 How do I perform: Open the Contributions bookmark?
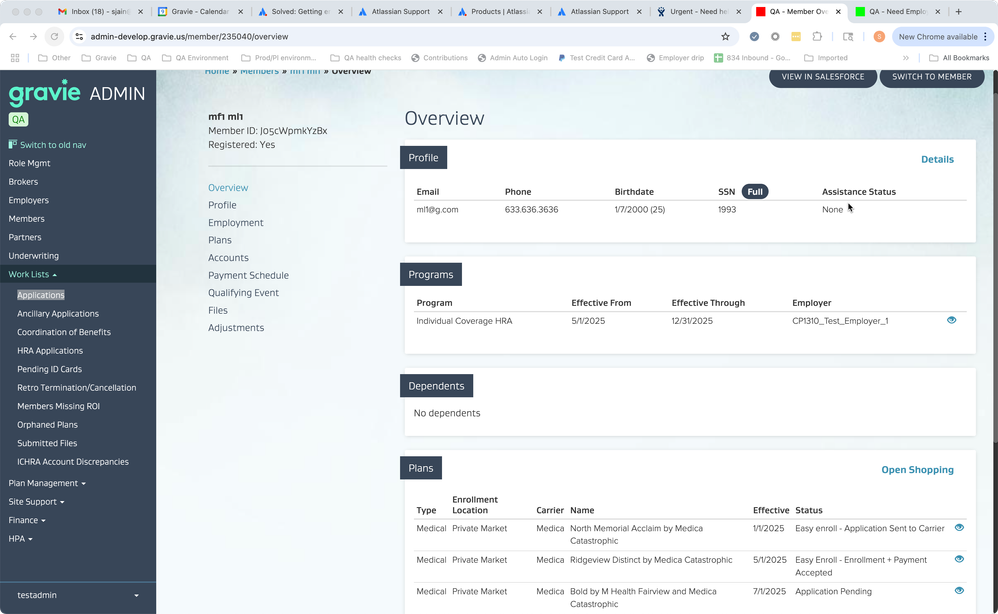(439, 58)
